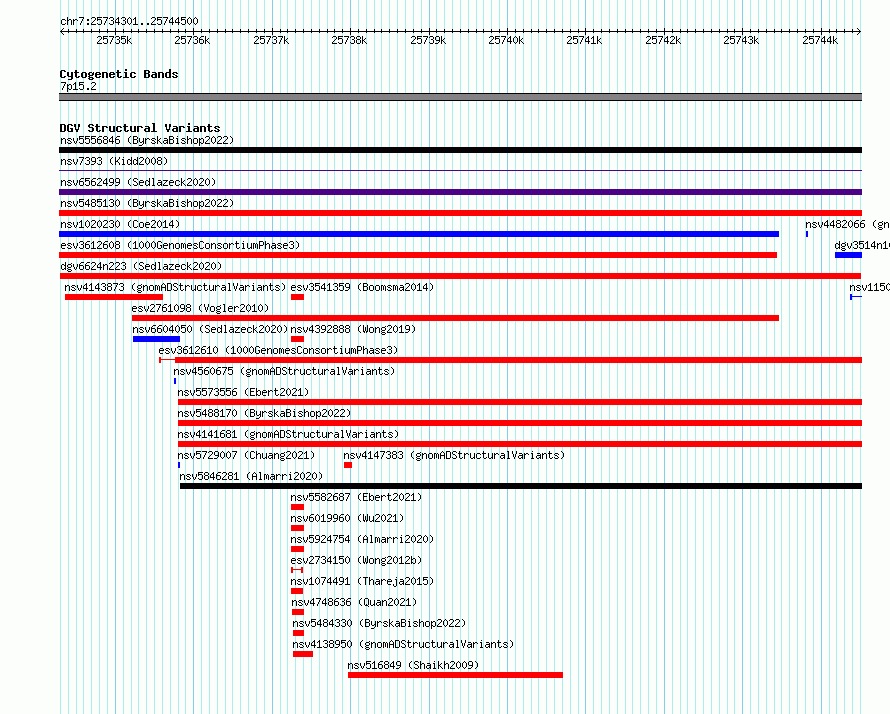This screenshot has width=890, height=714.
Task: Open nsv5485130 (ByrskaBishop2022) label
Action: pyautogui.click(x=147, y=203)
